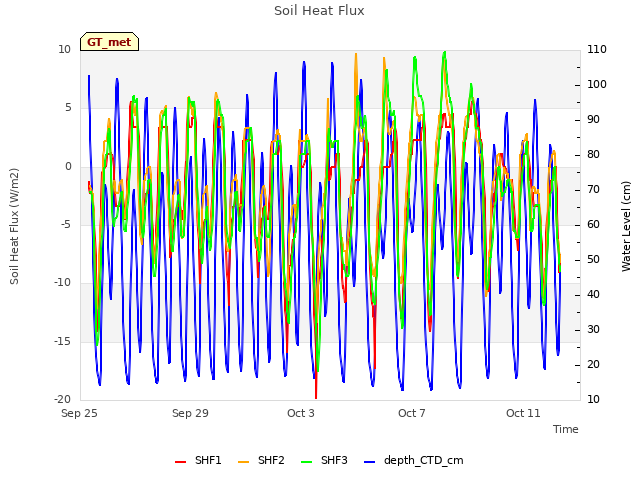The height and width of the screenshot is (480, 640).
Task: Click the 0 left axis tick label
Action: [68, 167]
